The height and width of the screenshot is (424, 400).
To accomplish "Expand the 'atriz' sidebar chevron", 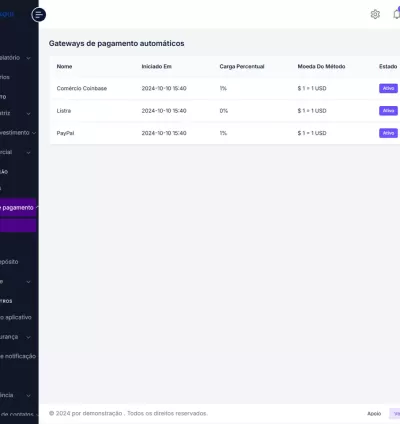I will (x=28, y=114).
